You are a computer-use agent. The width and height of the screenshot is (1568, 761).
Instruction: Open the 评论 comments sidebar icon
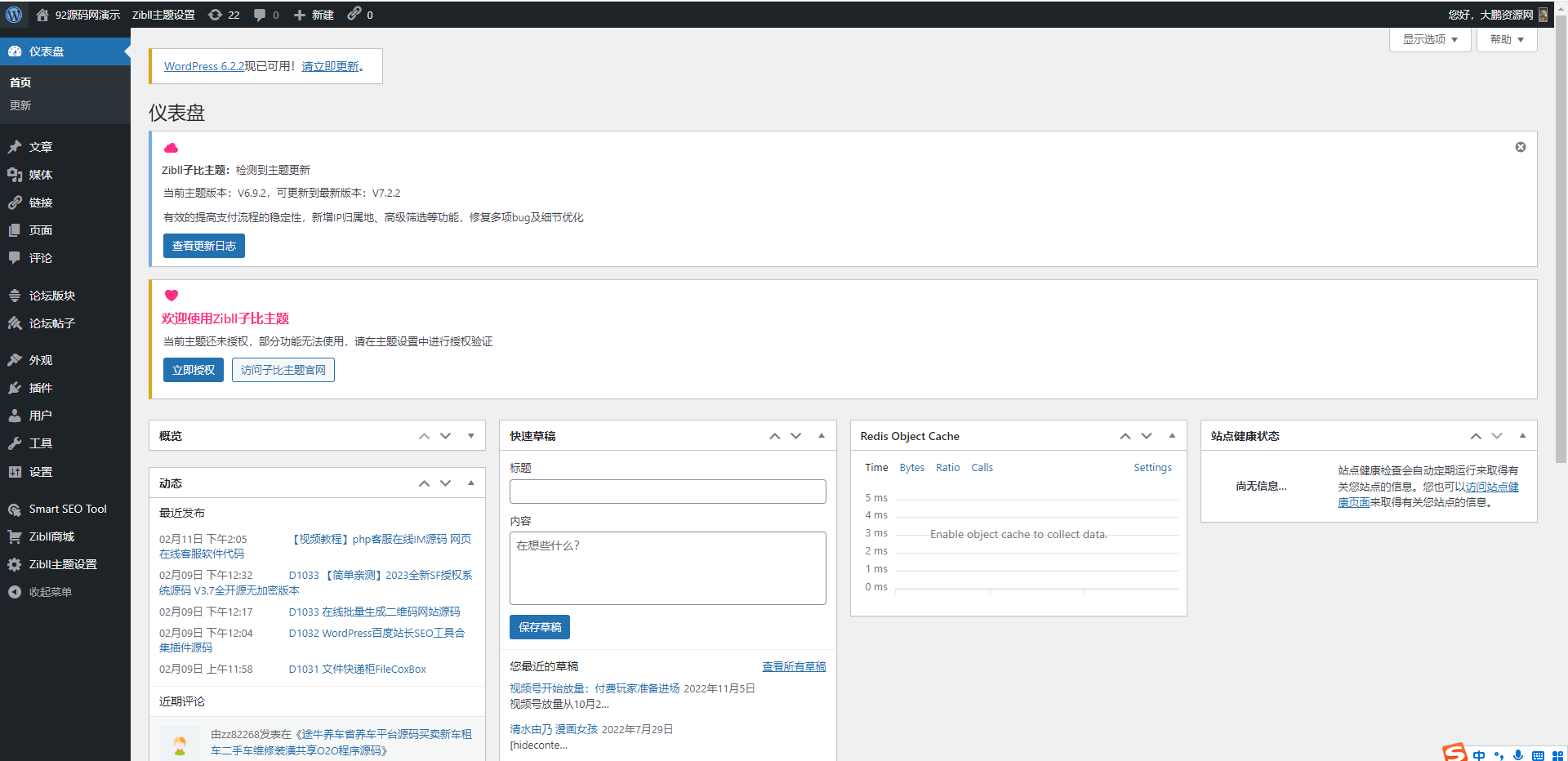pyautogui.click(x=15, y=258)
